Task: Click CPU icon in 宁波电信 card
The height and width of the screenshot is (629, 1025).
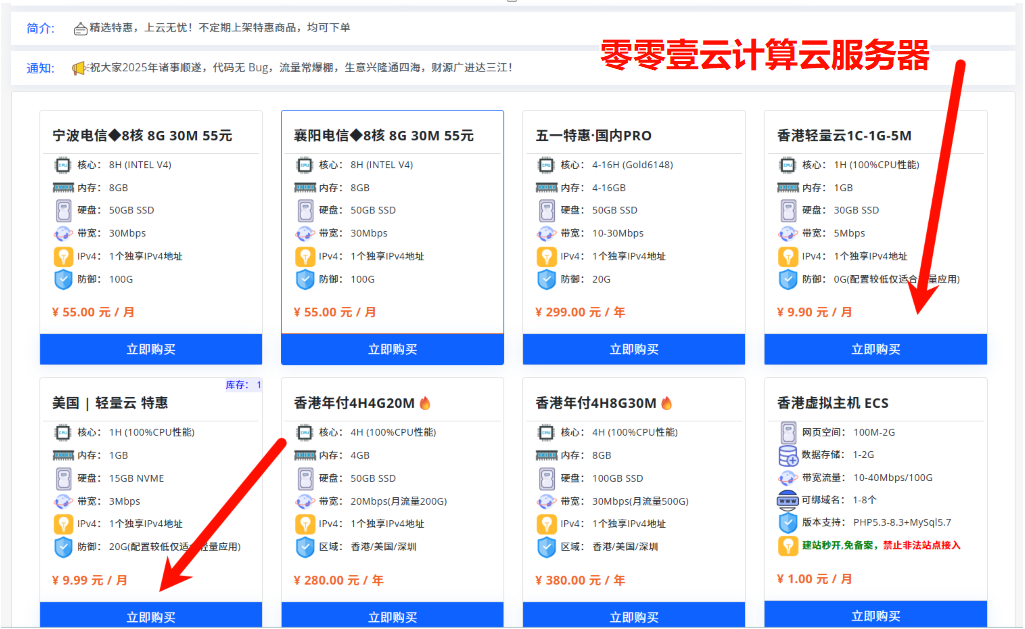Action: pyautogui.click(x=63, y=165)
